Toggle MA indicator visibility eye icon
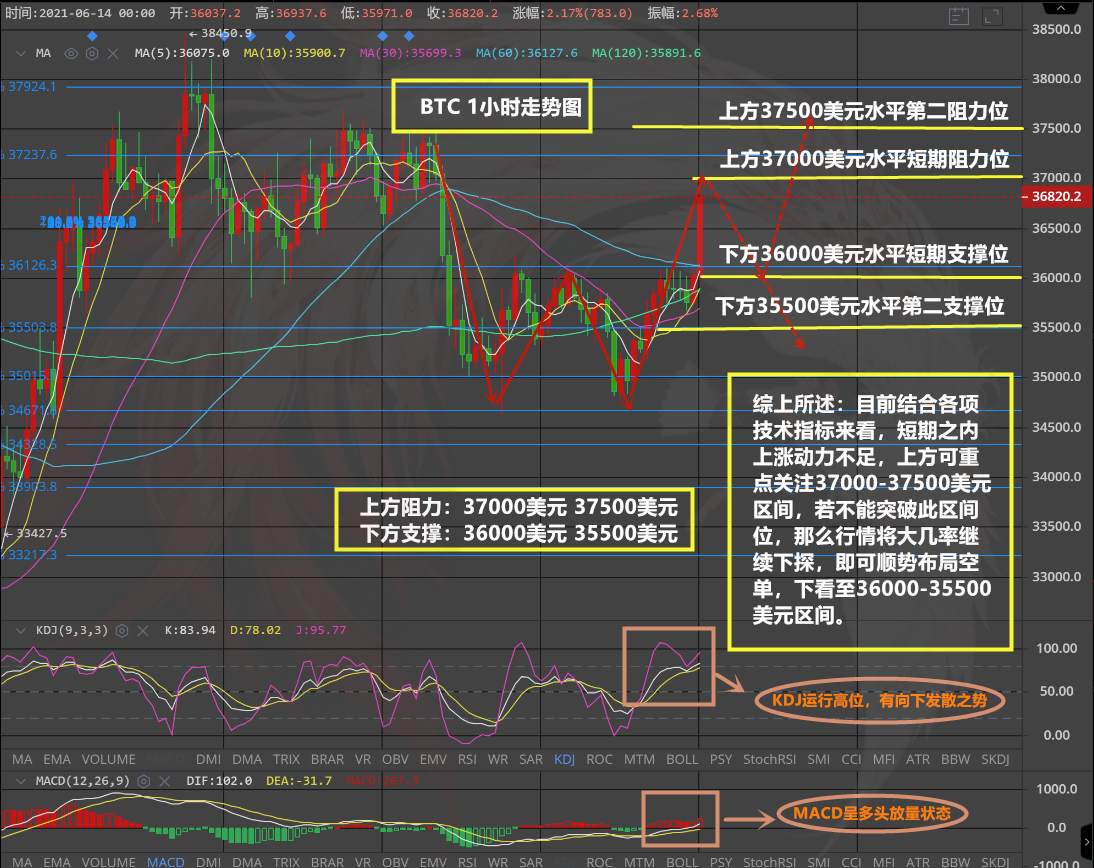 (71, 53)
